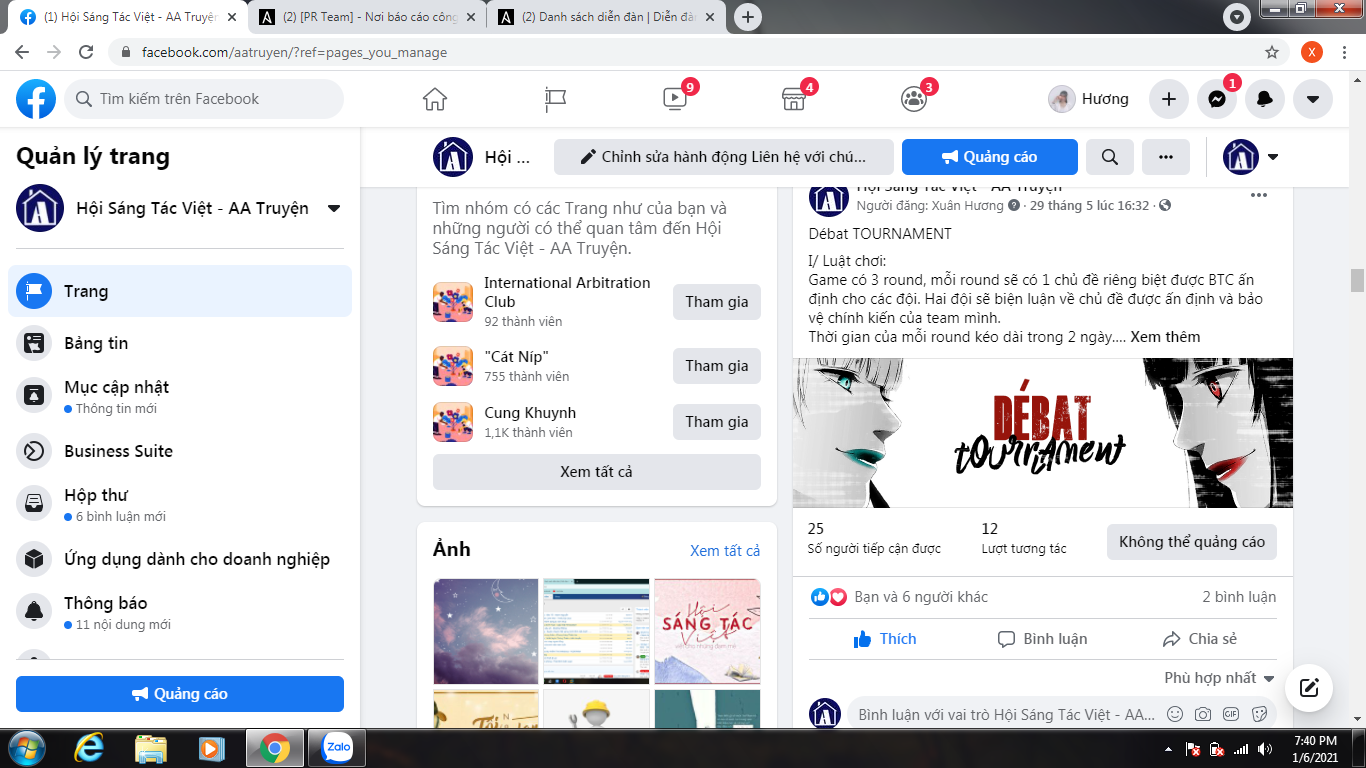
Task: Click Xem tất cả photos link
Action: [725, 551]
